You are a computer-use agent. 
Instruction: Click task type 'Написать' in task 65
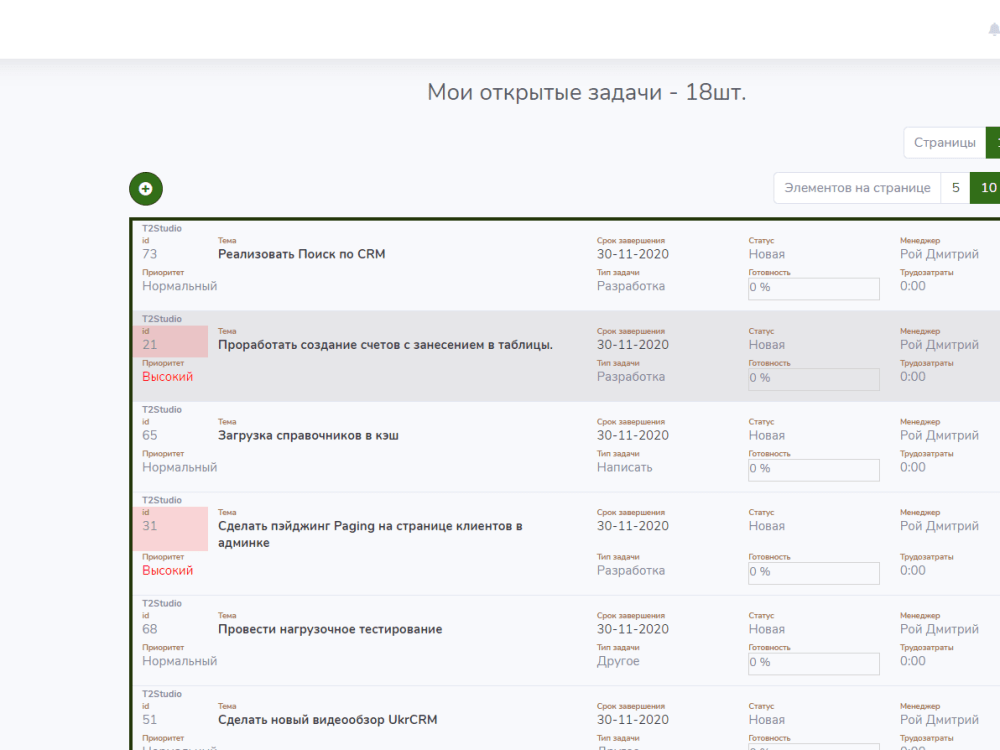(624, 467)
